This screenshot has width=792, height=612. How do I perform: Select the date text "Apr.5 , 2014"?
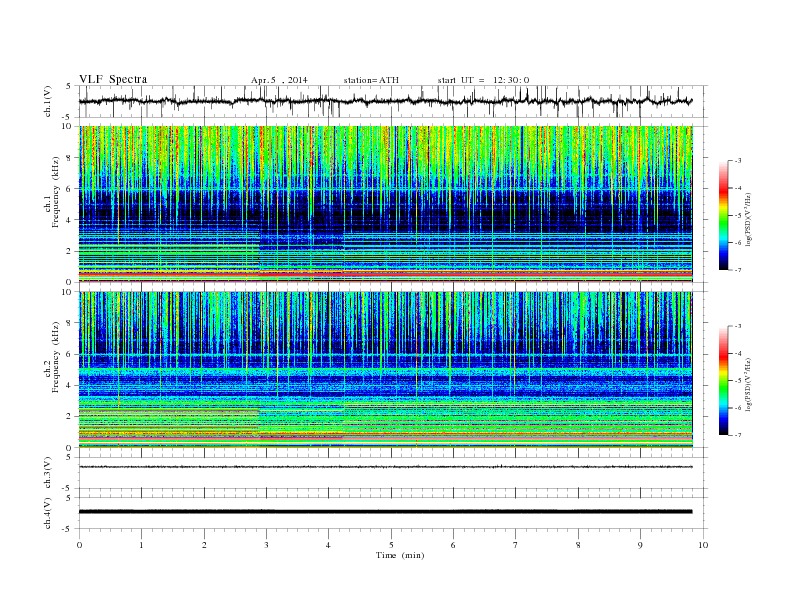pos(279,80)
